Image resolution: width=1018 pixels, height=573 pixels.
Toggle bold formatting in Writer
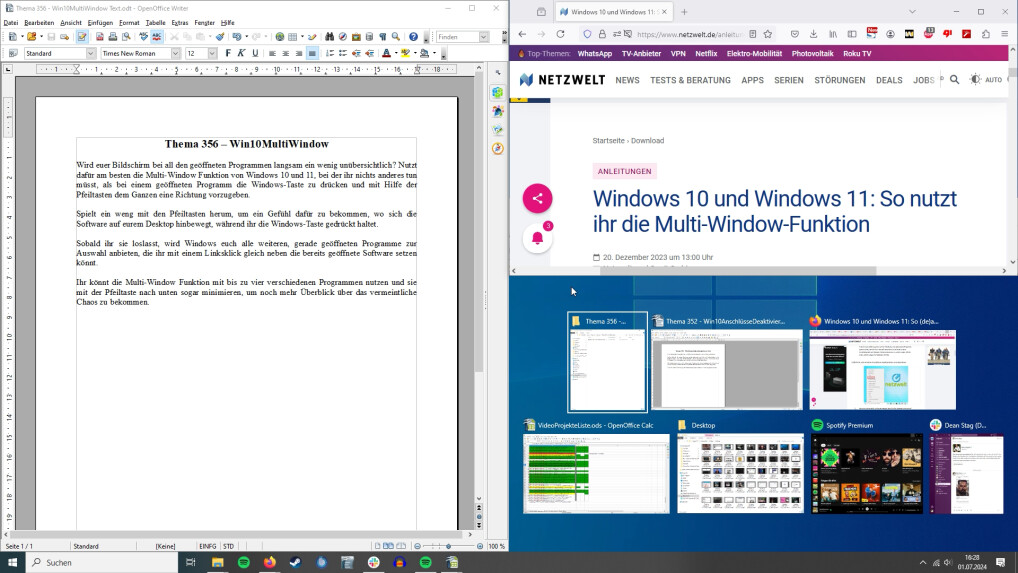(228, 53)
